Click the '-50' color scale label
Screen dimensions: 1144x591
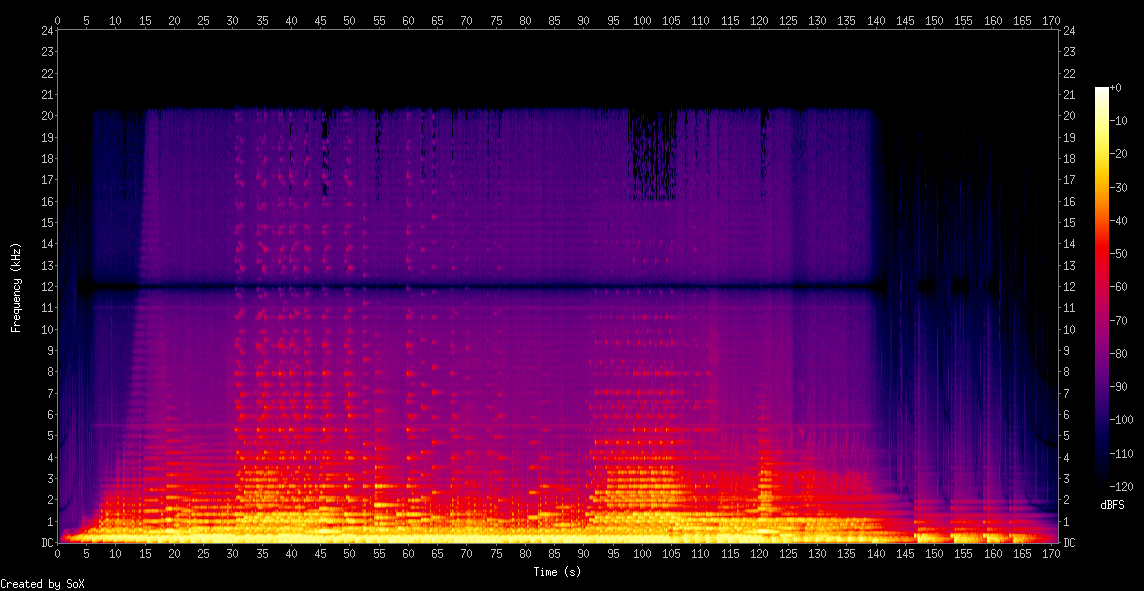pos(1118,253)
